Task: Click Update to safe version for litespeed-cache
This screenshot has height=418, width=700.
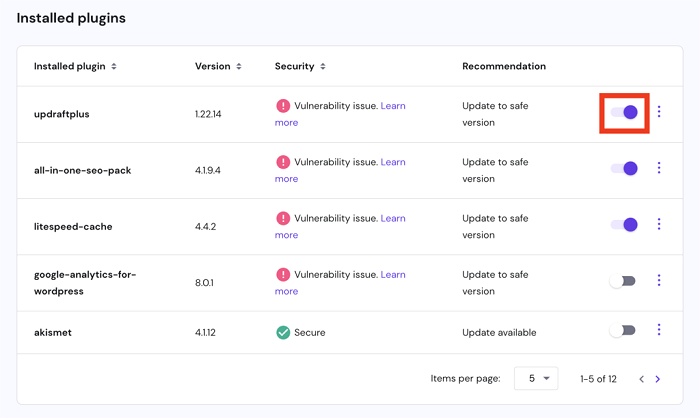Action: coord(495,226)
